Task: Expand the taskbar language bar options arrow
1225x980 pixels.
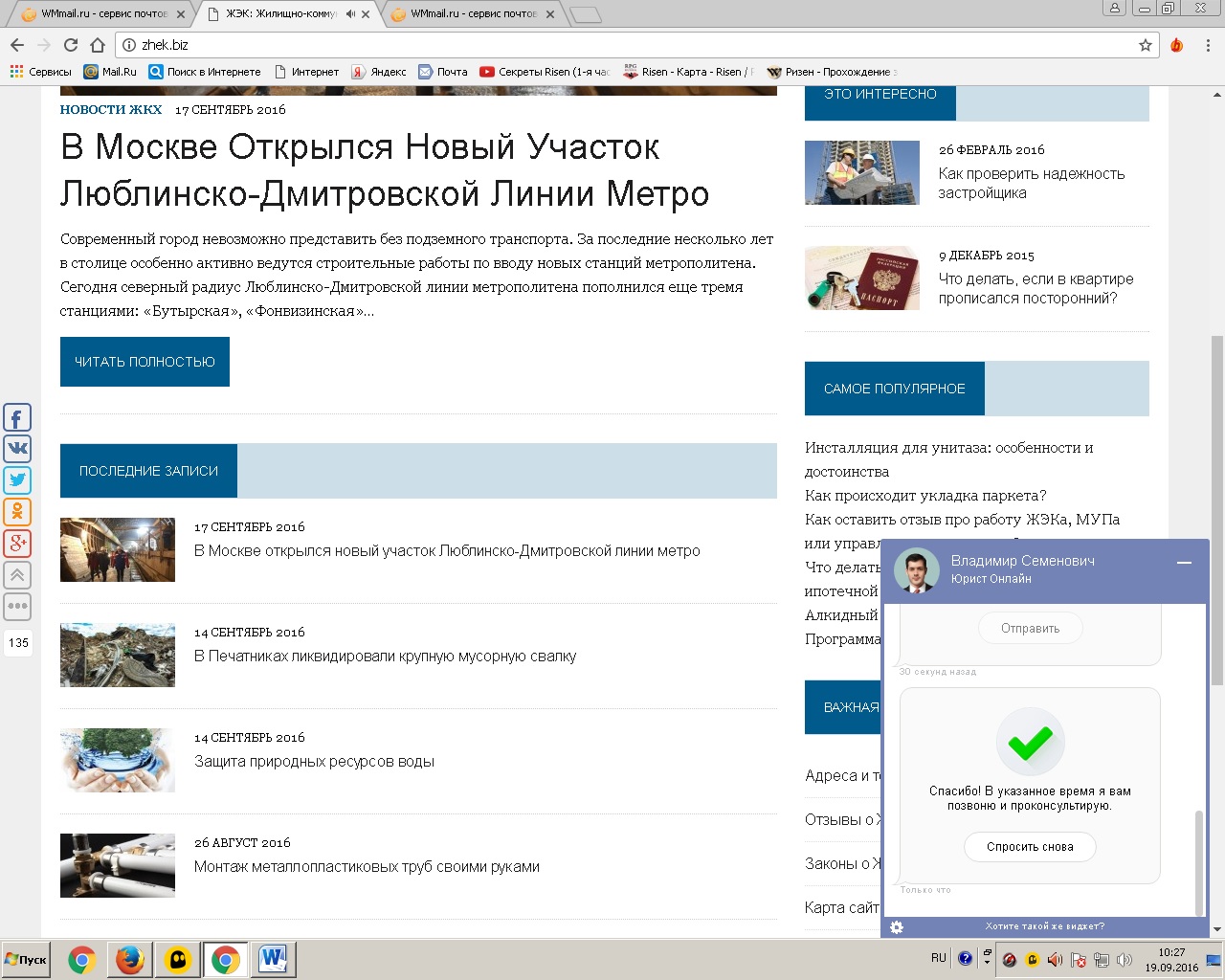Action: tap(987, 960)
